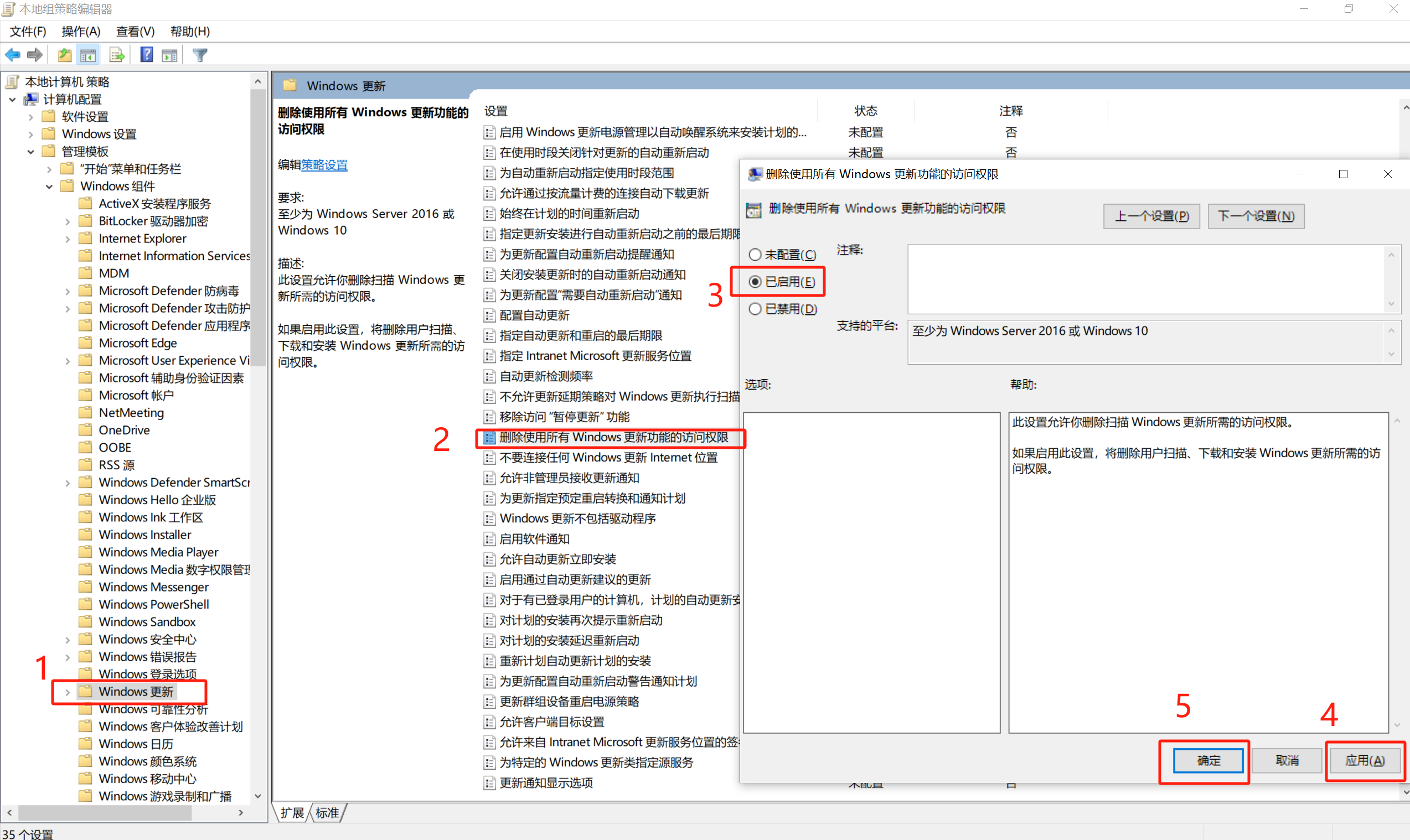
Task: Select the 未配置(C) radio button
Action: tap(755, 255)
